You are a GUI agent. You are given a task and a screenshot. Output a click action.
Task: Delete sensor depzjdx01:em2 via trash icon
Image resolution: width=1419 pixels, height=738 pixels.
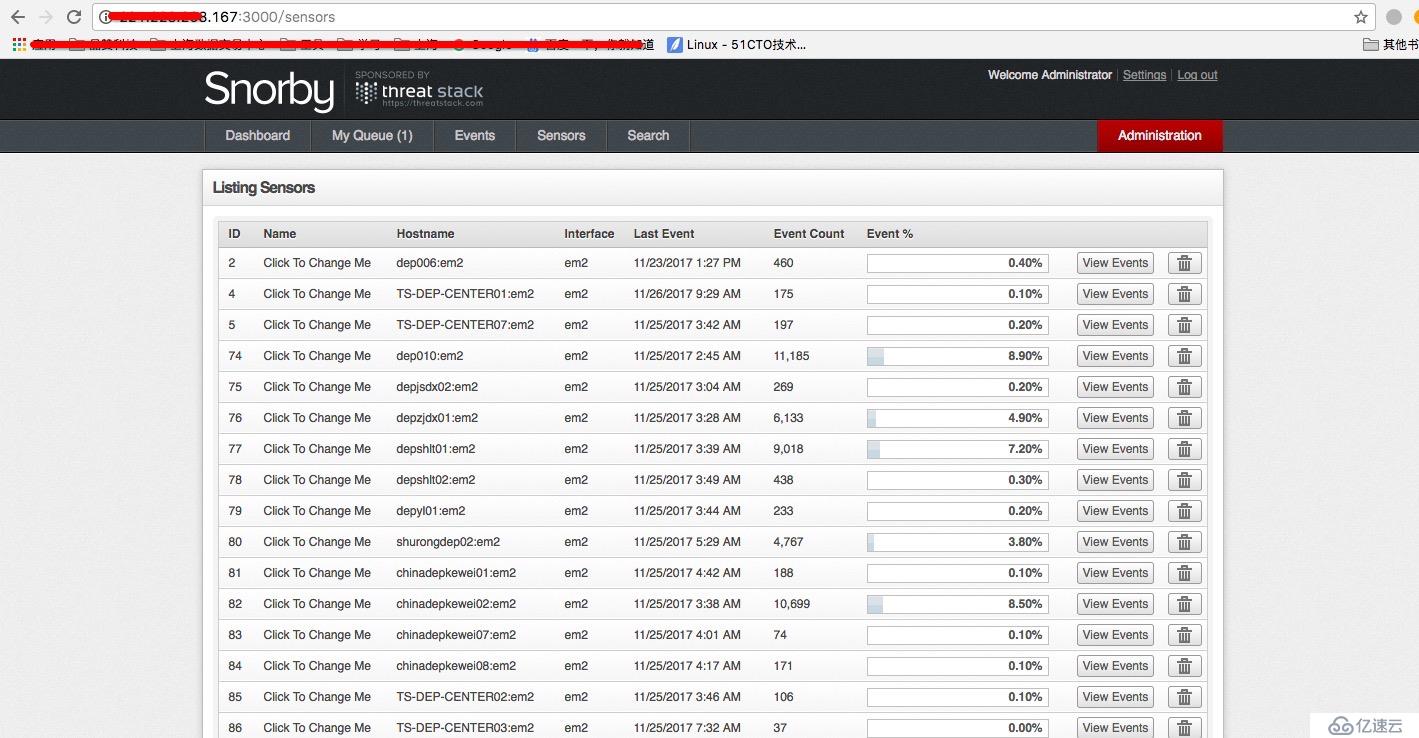coord(1184,418)
